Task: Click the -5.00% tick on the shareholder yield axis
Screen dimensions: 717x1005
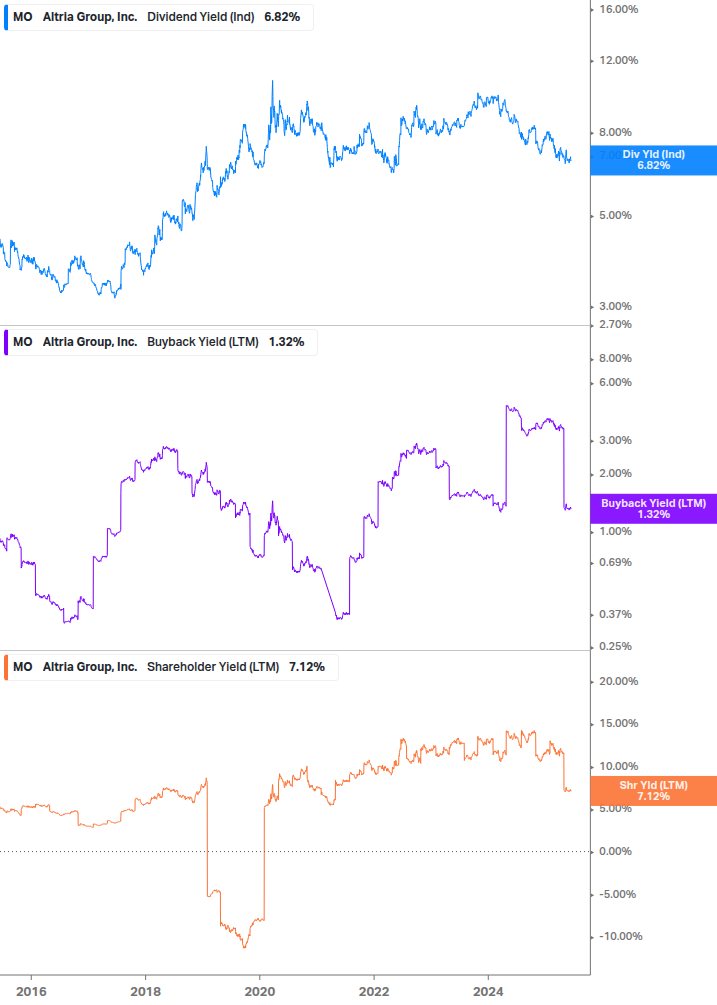Action: click(618, 895)
